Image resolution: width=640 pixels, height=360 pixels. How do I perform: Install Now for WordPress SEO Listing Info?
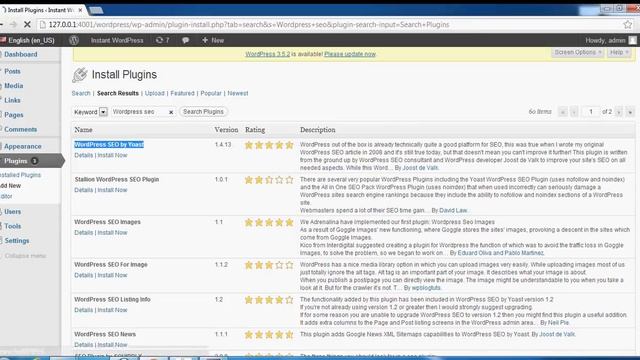click(112, 310)
